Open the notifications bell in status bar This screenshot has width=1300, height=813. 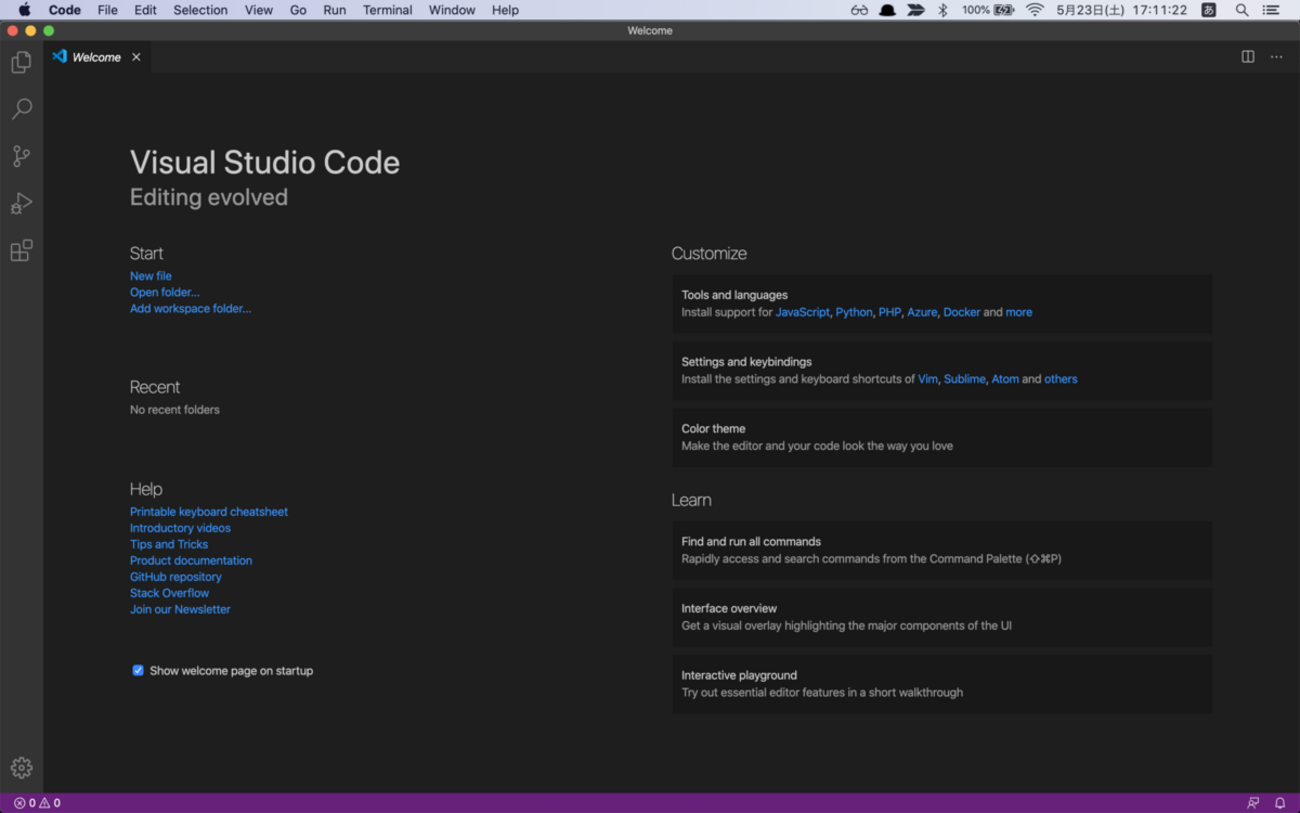(x=1280, y=803)
